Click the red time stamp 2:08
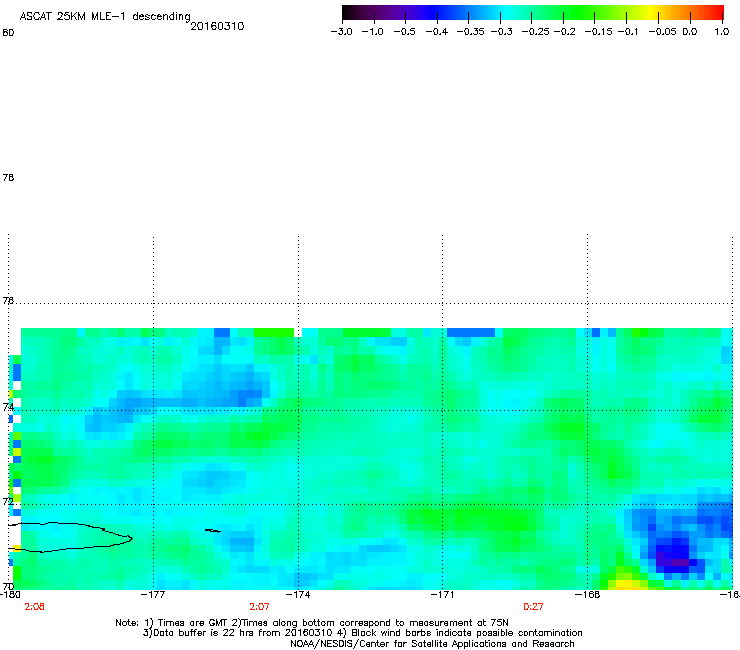The width and height of the screenshot is (740, 650). coord(34,607)
